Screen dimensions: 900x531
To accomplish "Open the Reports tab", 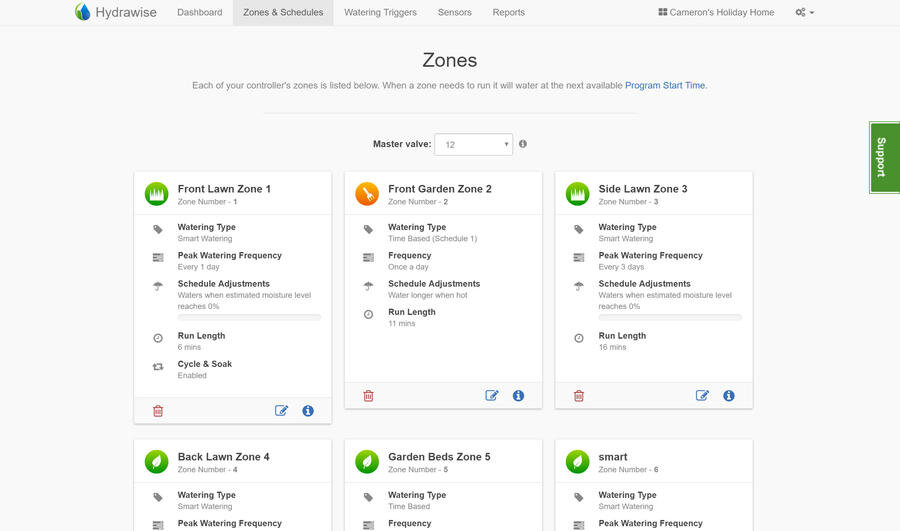I will point(509,12).
